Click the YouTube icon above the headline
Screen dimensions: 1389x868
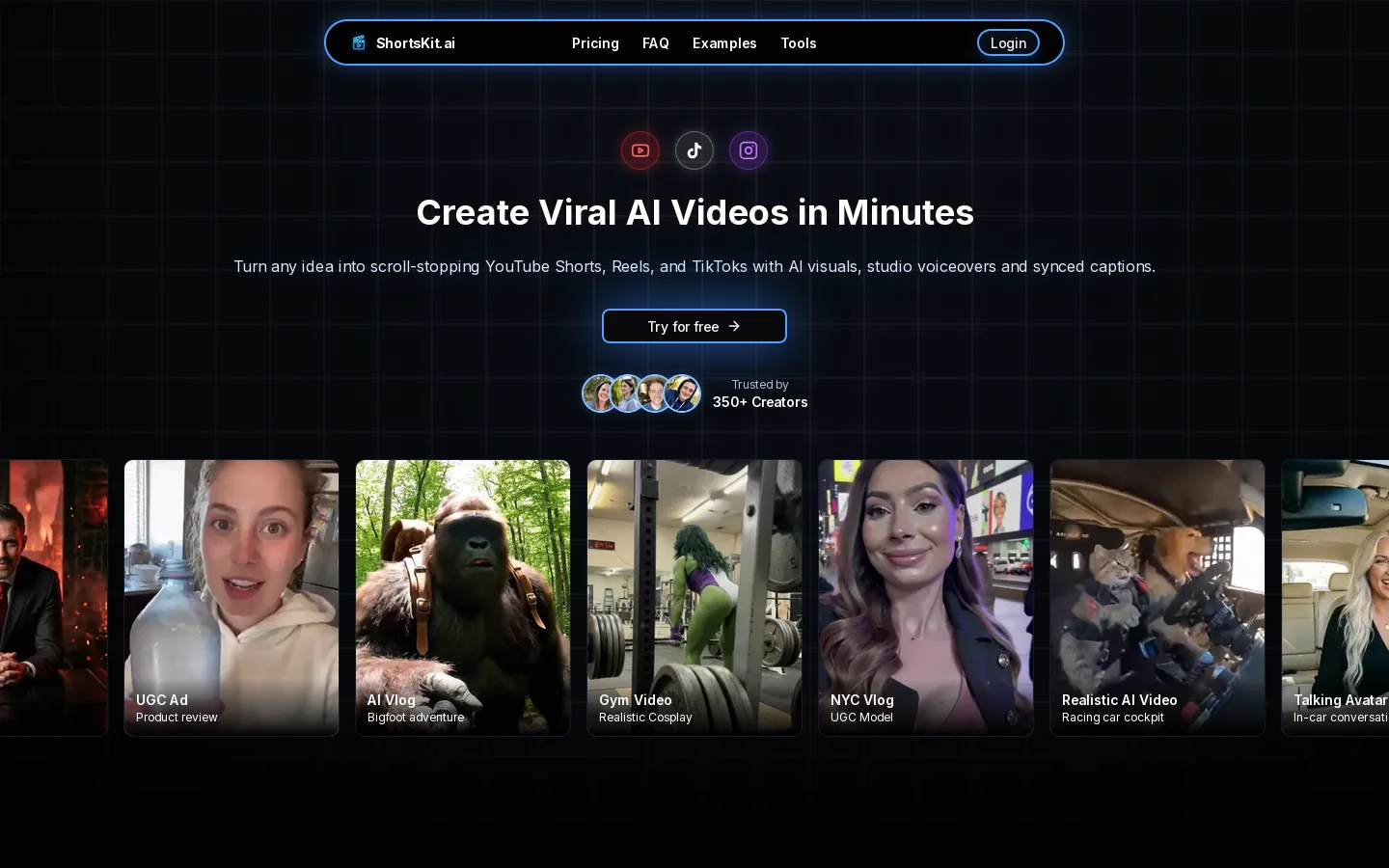click(640, 150)
